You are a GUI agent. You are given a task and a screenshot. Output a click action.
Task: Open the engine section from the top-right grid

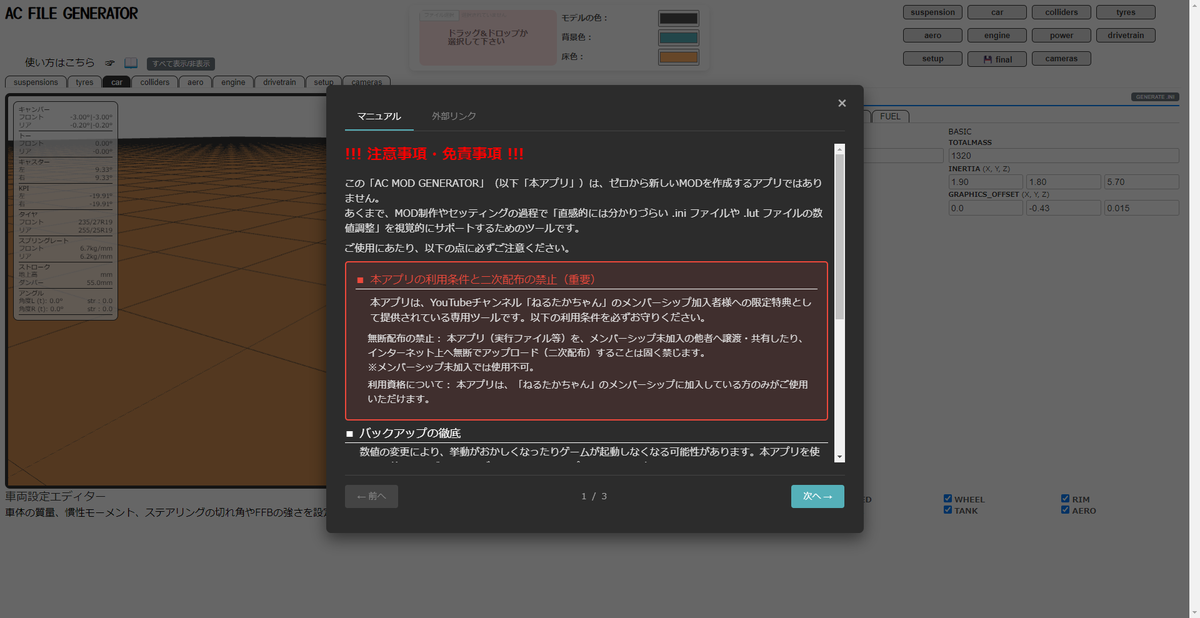point(996,34)
